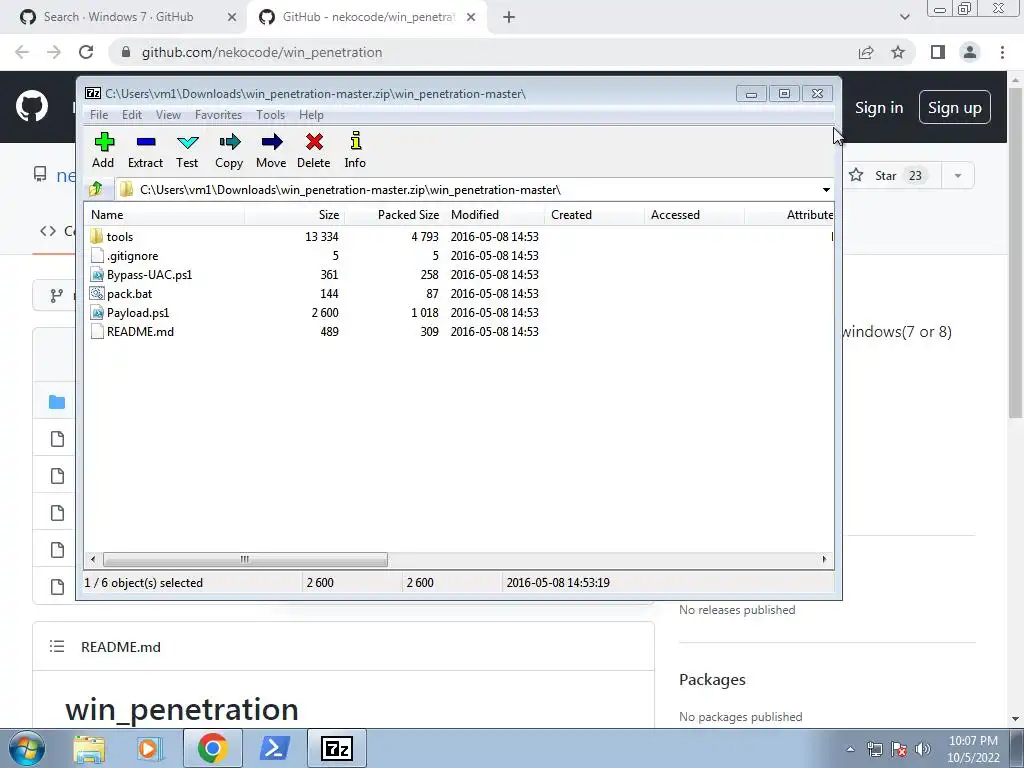Click the volume speaker tray icon

[x=923, y=749]
